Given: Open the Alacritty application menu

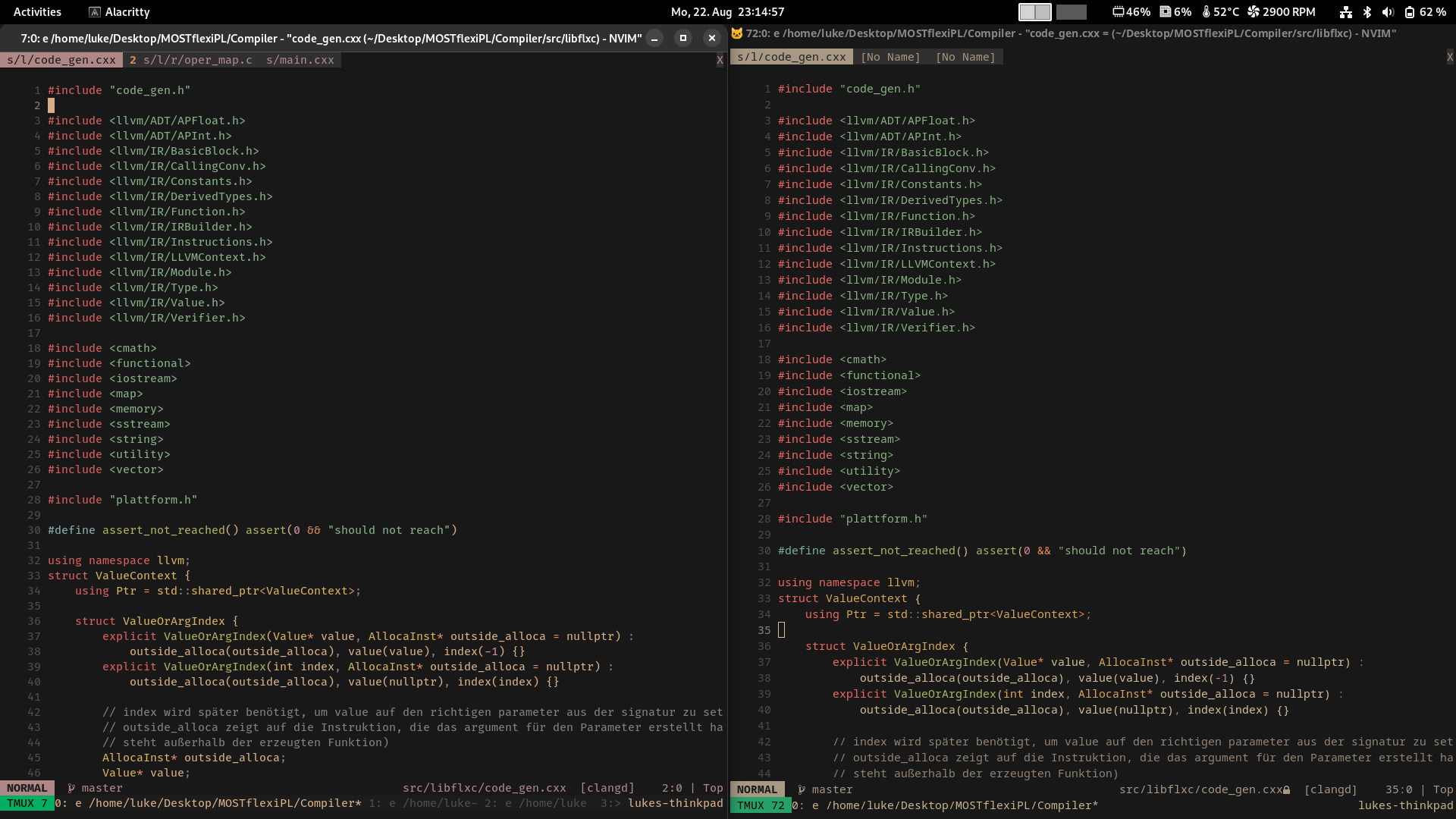Looking at the screenshot, I should [118, 11].
